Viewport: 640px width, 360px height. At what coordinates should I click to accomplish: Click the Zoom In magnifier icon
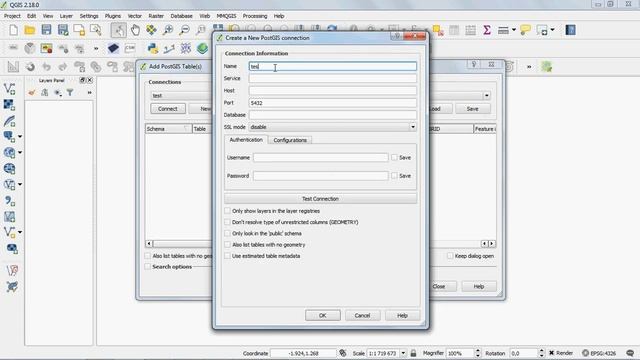pyautogui.click(x=168, y=30)
